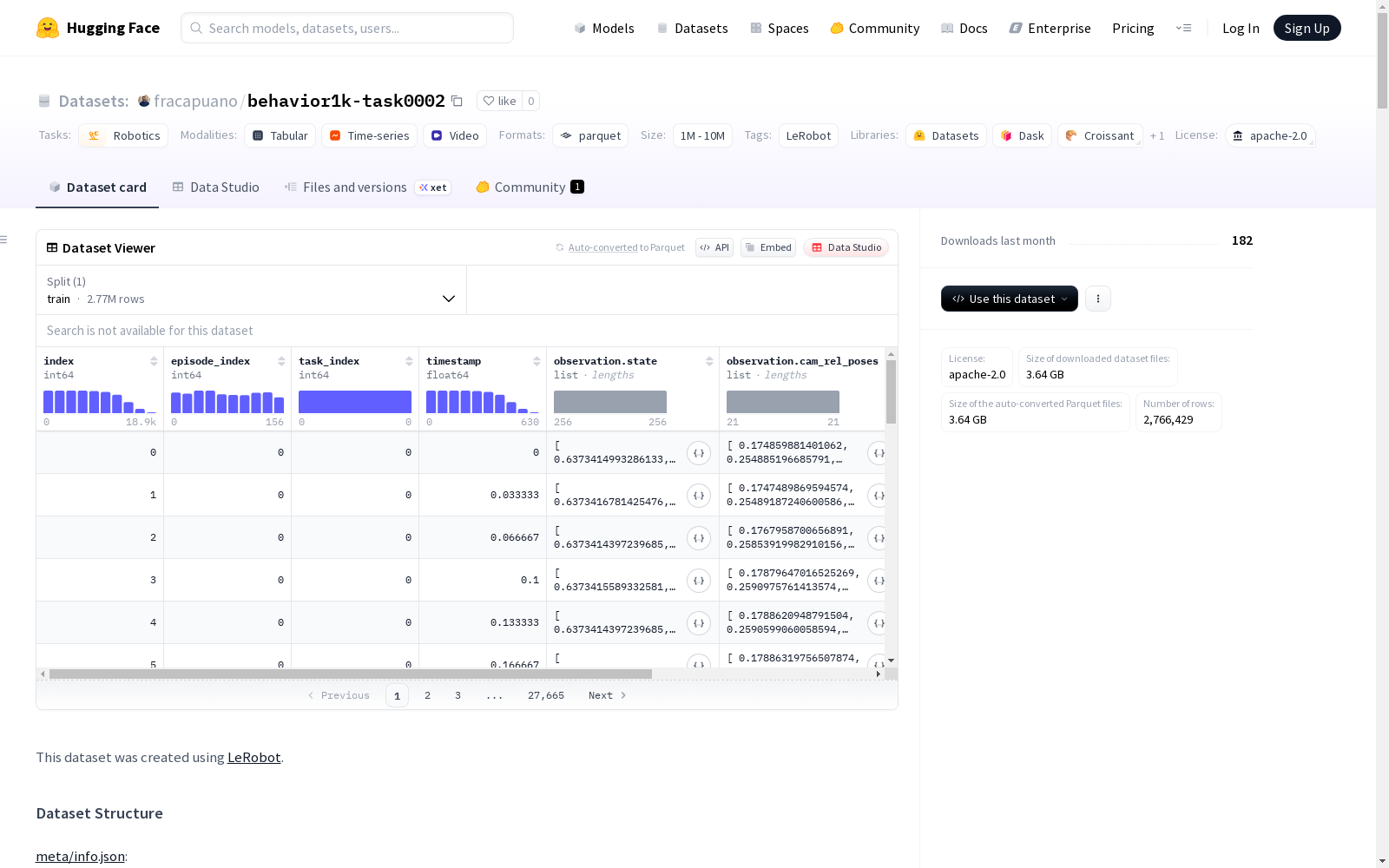The height and width of the screenshot is (868, 1389).
Task: Open Enterprise in top navigation
Action: tap(1050, 28)
